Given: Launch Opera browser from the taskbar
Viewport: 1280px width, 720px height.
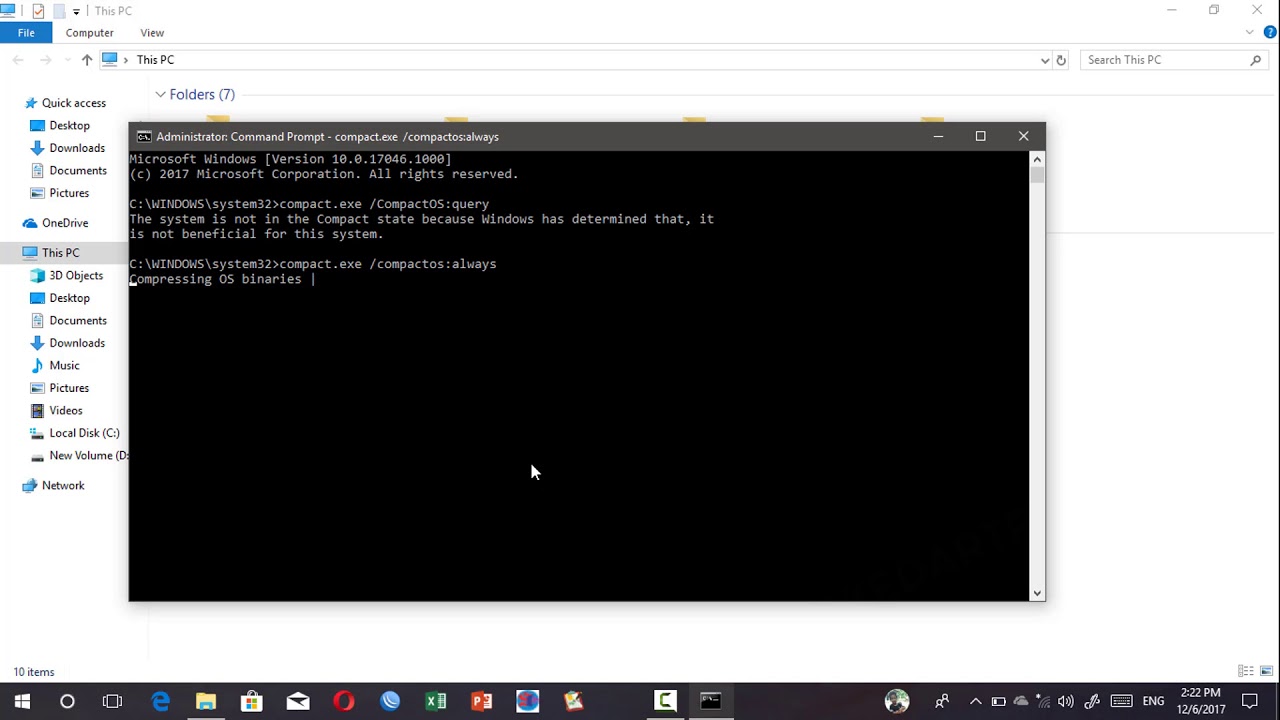Looking at the screenshot, I should [344, 701].
